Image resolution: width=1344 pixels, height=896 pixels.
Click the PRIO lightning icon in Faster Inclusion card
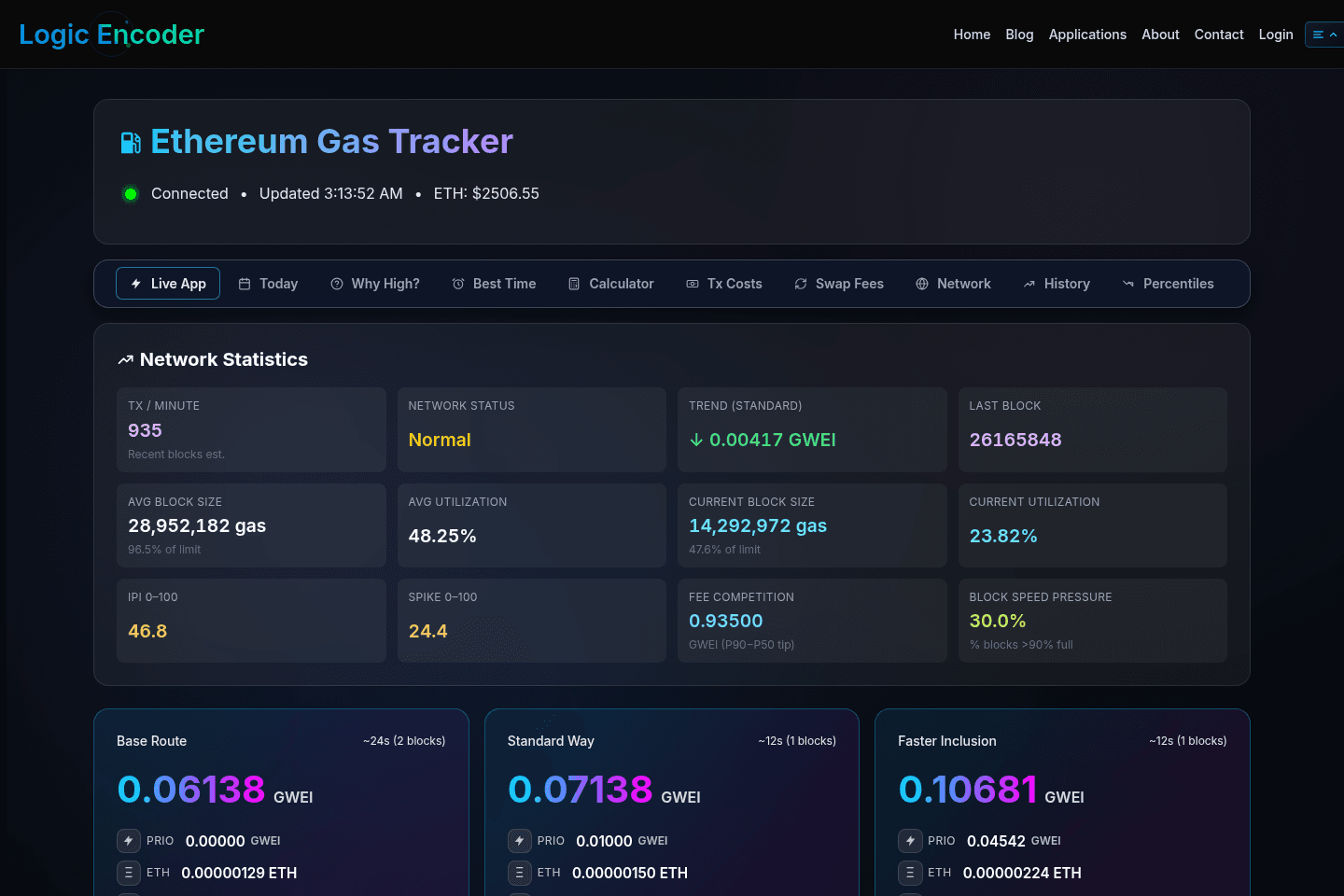910,841
